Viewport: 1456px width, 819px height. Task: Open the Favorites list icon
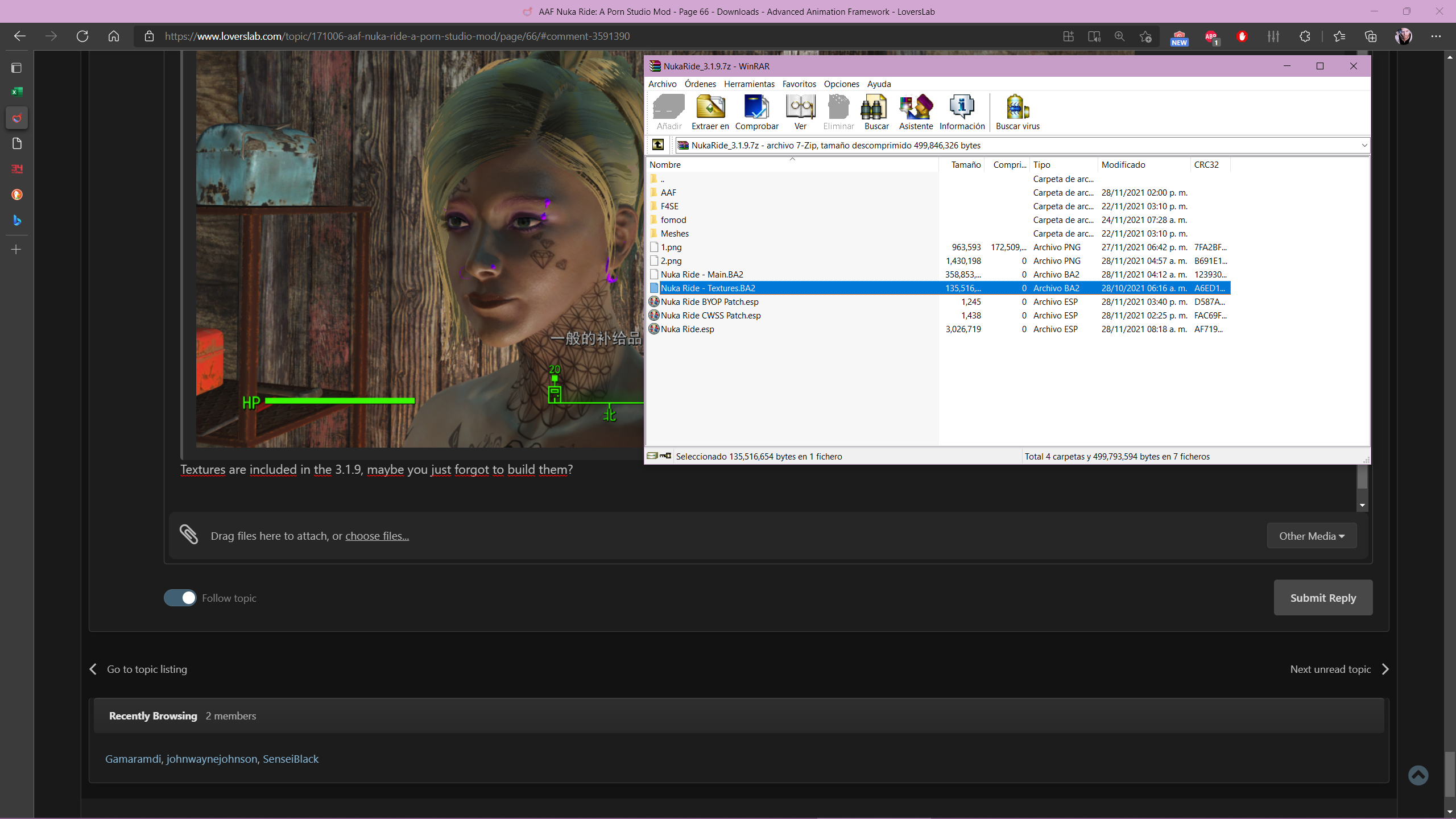click(1339, 36)
